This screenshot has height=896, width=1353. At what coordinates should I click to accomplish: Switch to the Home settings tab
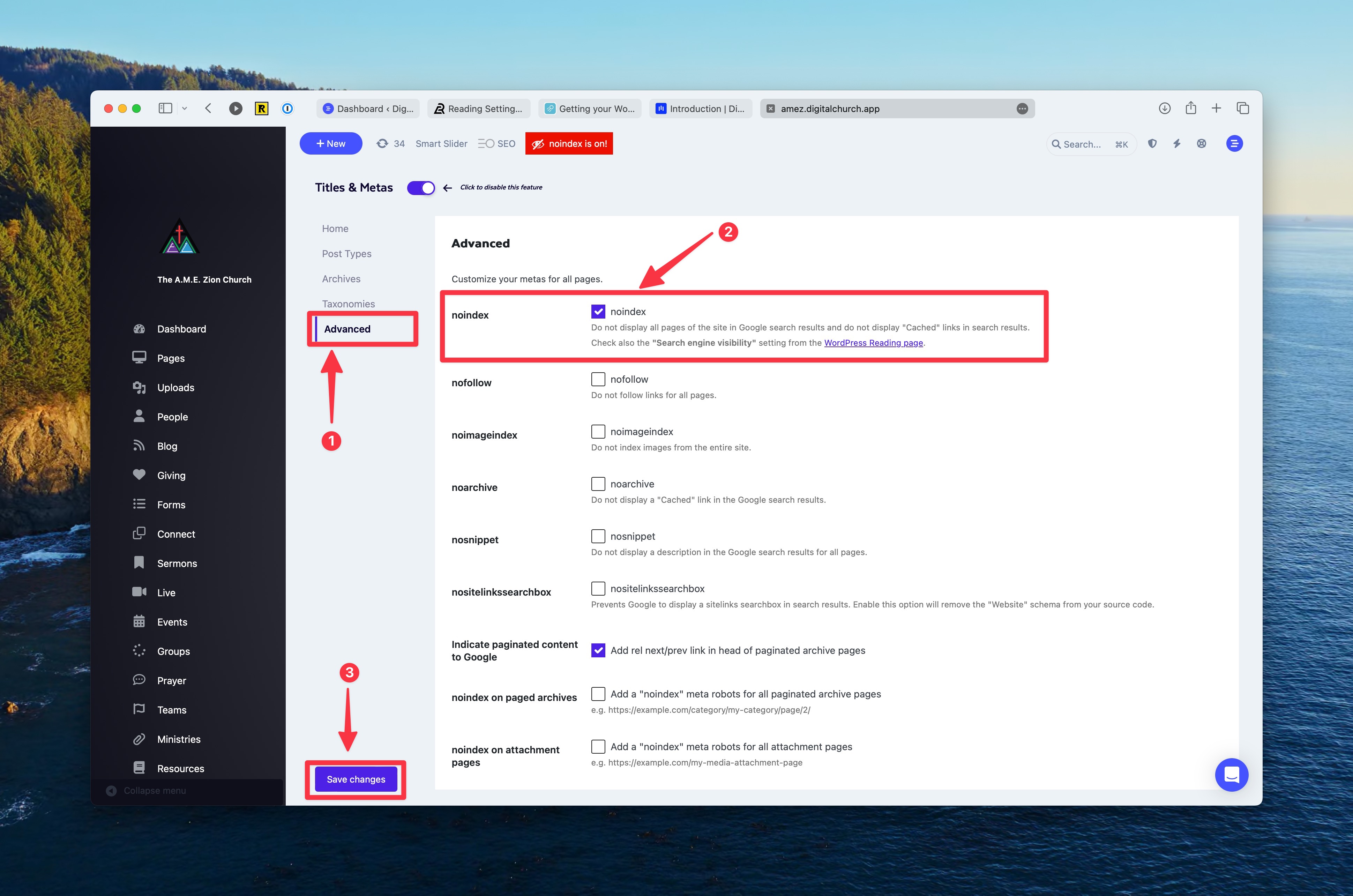(335, 229)
